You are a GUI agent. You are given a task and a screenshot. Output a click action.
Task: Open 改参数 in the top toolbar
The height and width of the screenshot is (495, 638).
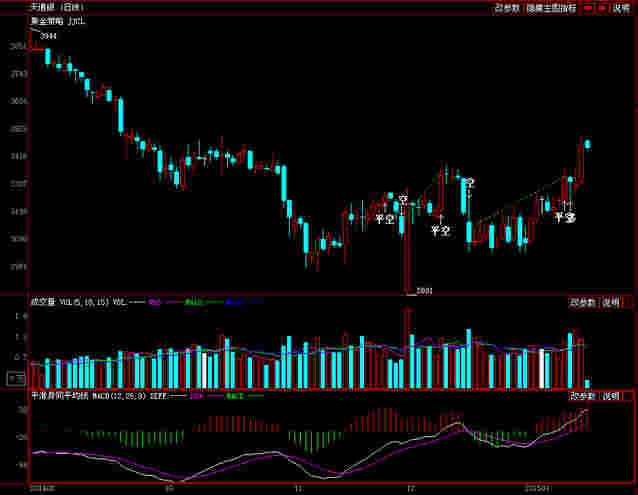click(508, 7)
